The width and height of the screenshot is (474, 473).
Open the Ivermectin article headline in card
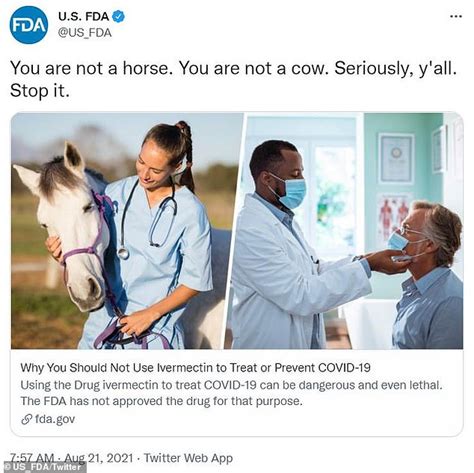coord(195,368)
